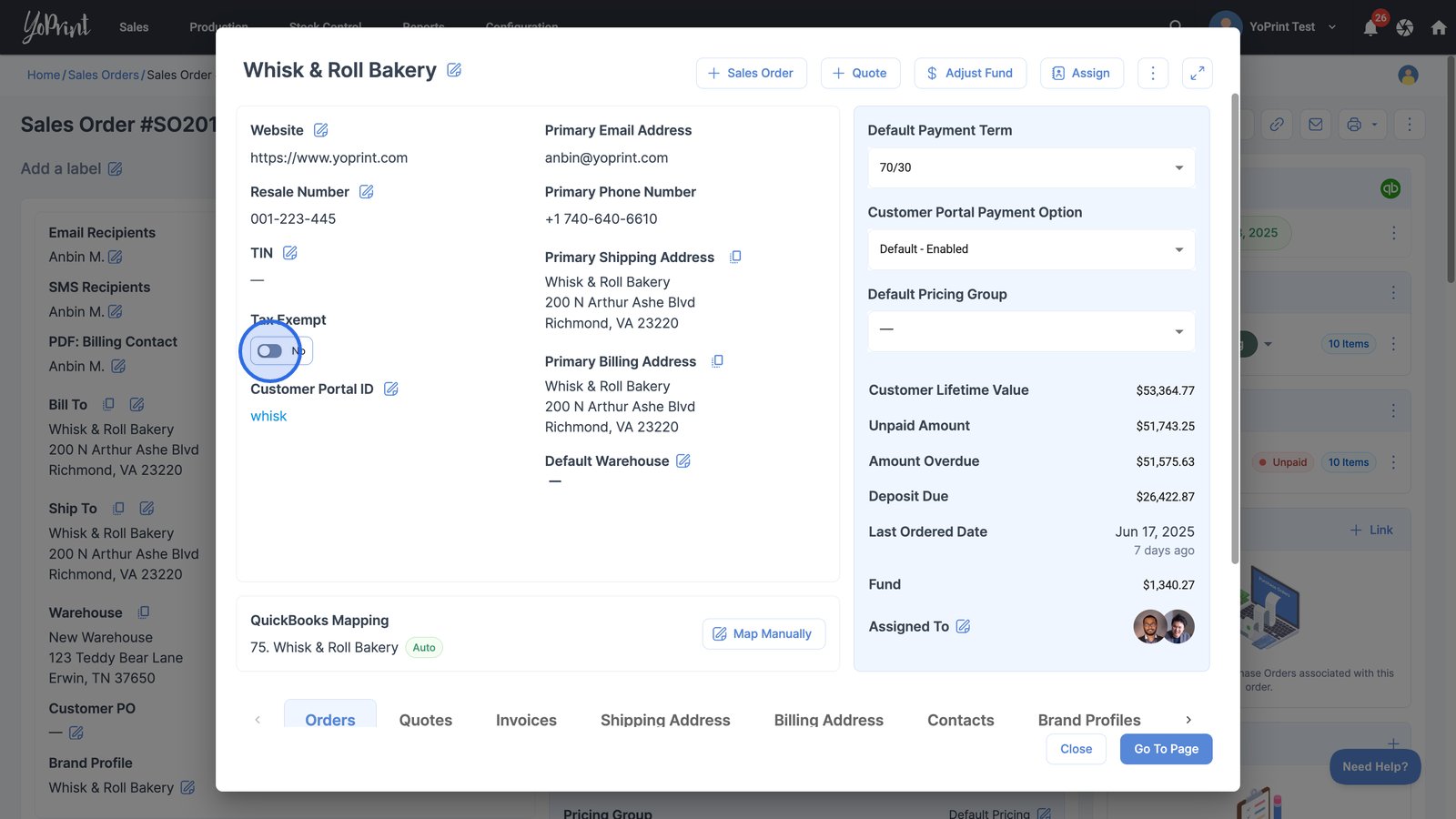
Task: Edit the customer name pencil icon
Action: (x=454, y=70)
